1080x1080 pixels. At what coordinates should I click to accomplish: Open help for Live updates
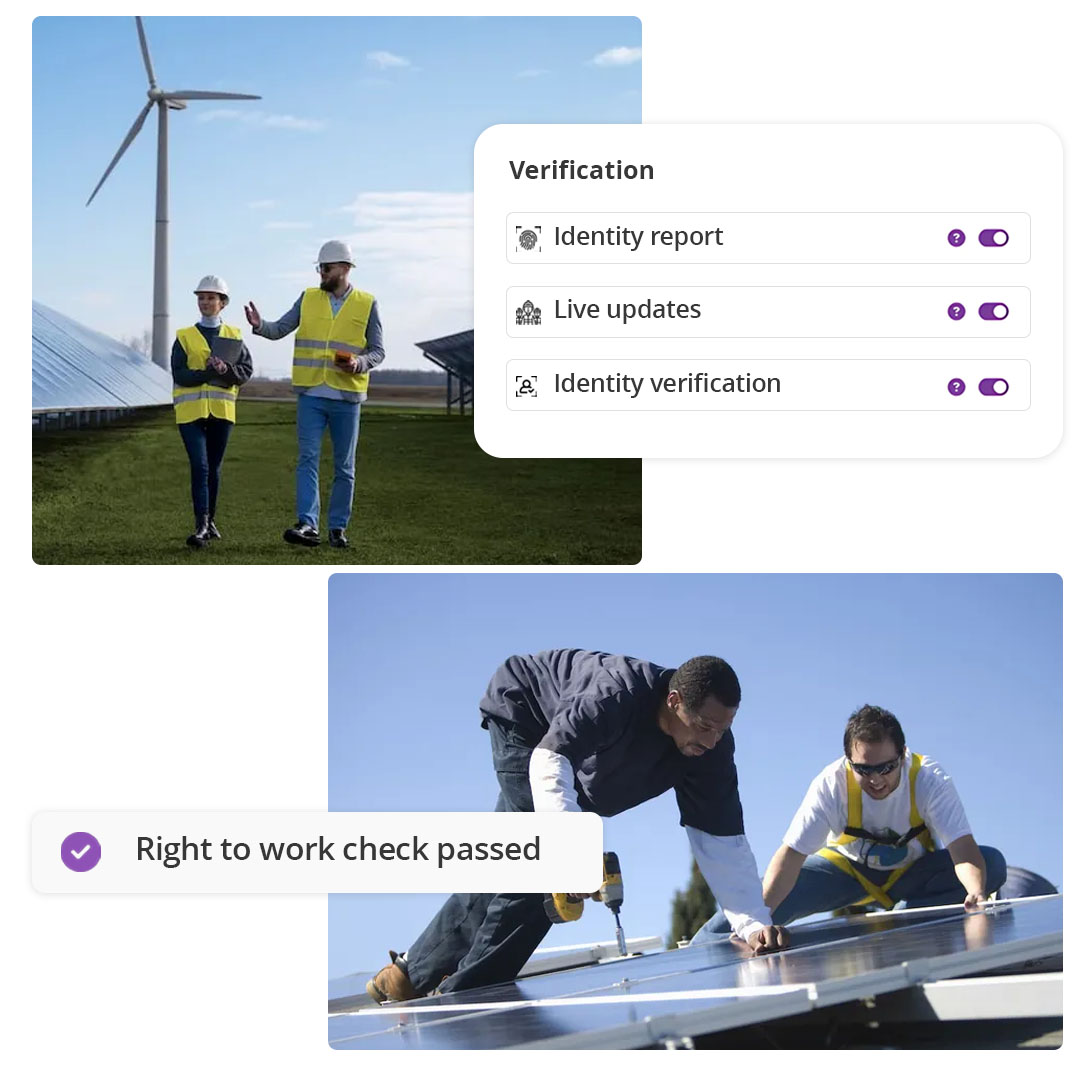956,311
